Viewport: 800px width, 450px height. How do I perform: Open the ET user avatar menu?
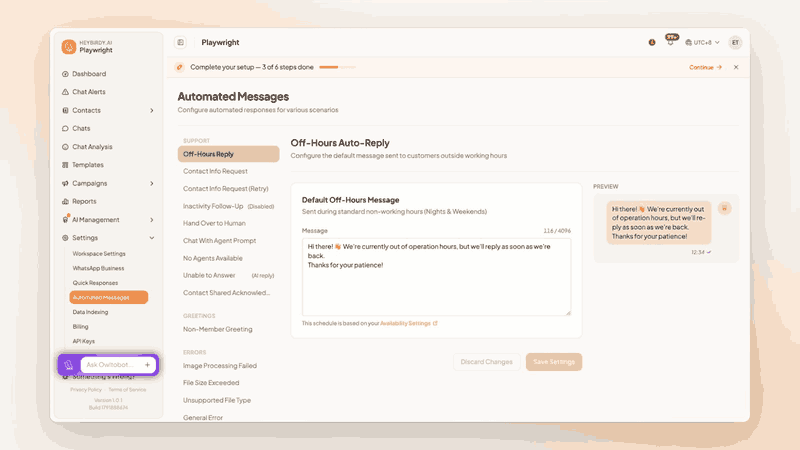[735, 42]
